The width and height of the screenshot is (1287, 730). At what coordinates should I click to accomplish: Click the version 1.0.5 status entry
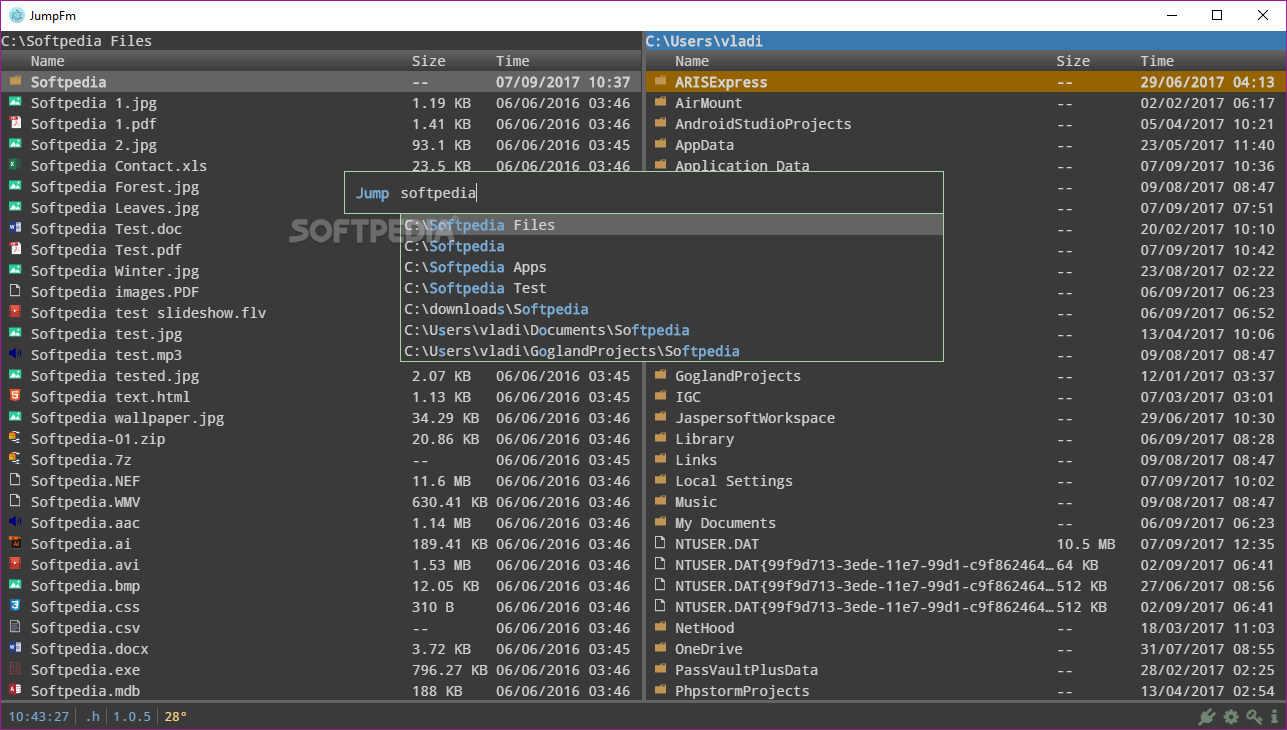click(132, 716)
